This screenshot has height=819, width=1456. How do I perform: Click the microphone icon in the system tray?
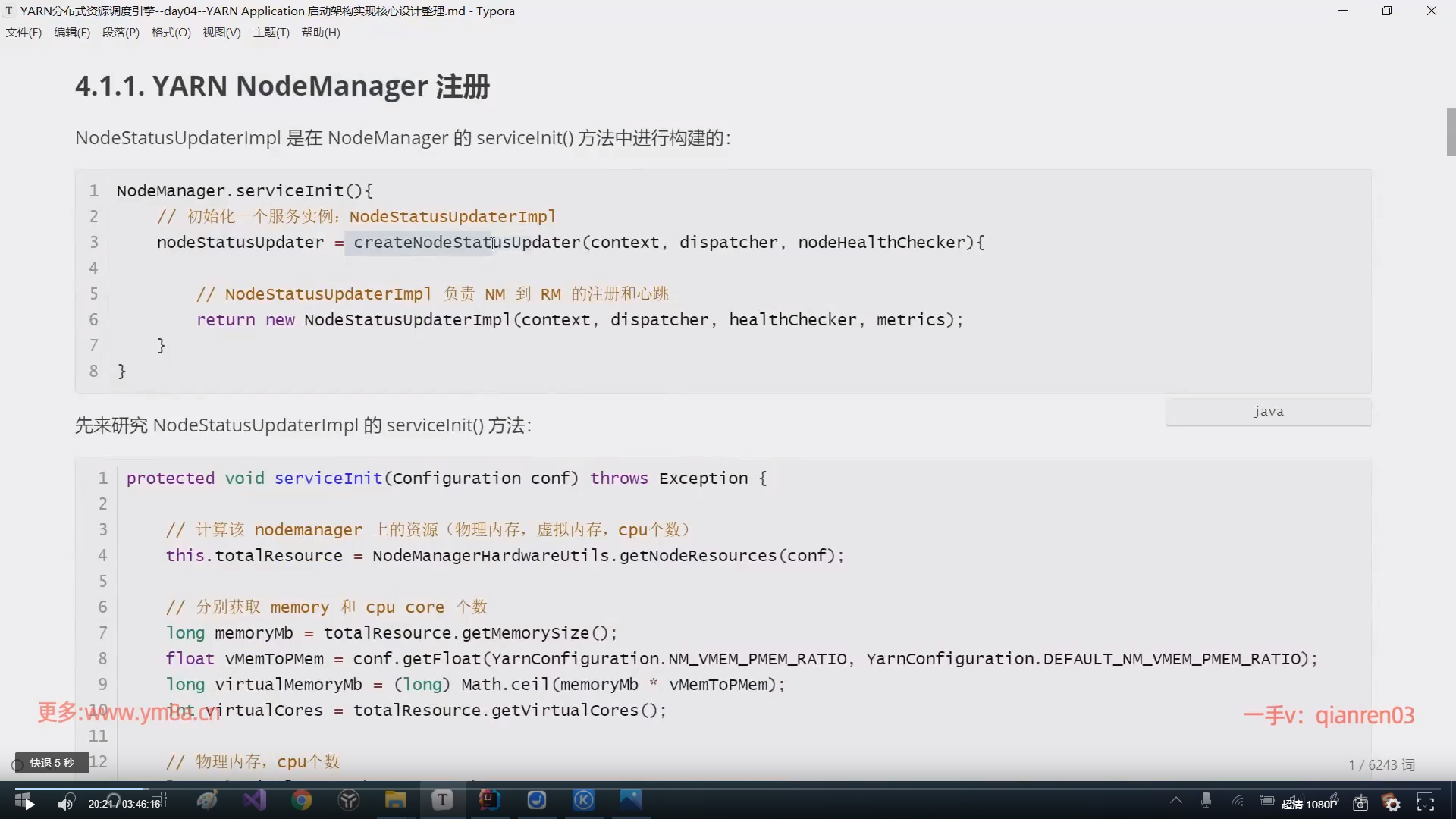1206,802
